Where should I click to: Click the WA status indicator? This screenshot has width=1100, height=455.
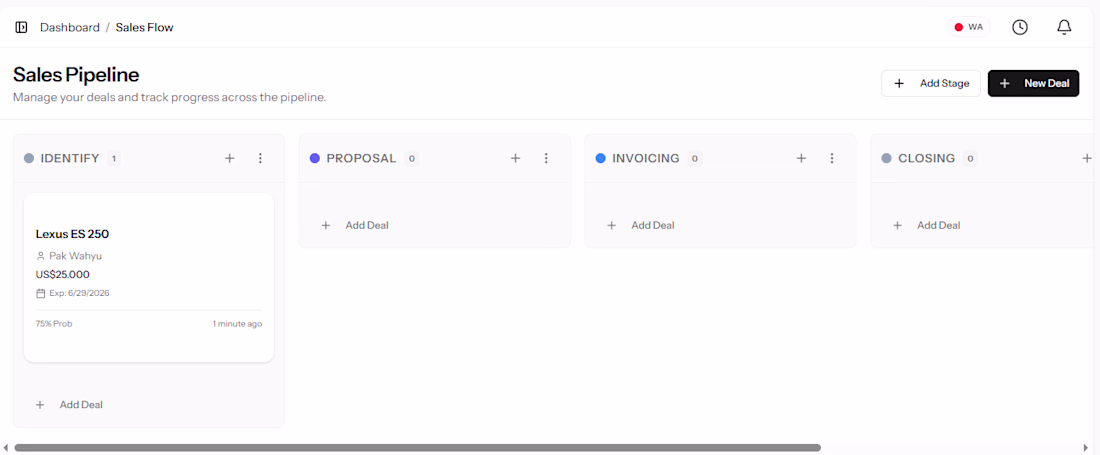pyautogui.click(x=969, y=27)
